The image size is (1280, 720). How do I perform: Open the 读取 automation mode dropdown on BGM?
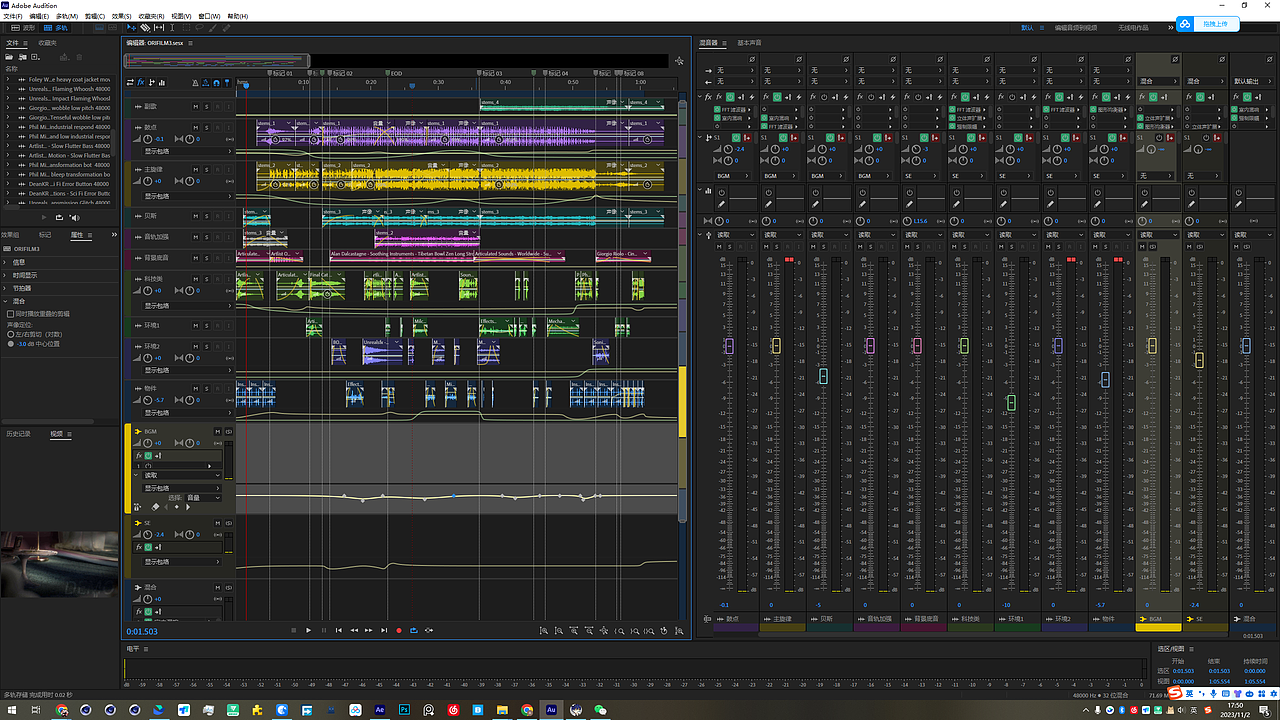(182, 475)
